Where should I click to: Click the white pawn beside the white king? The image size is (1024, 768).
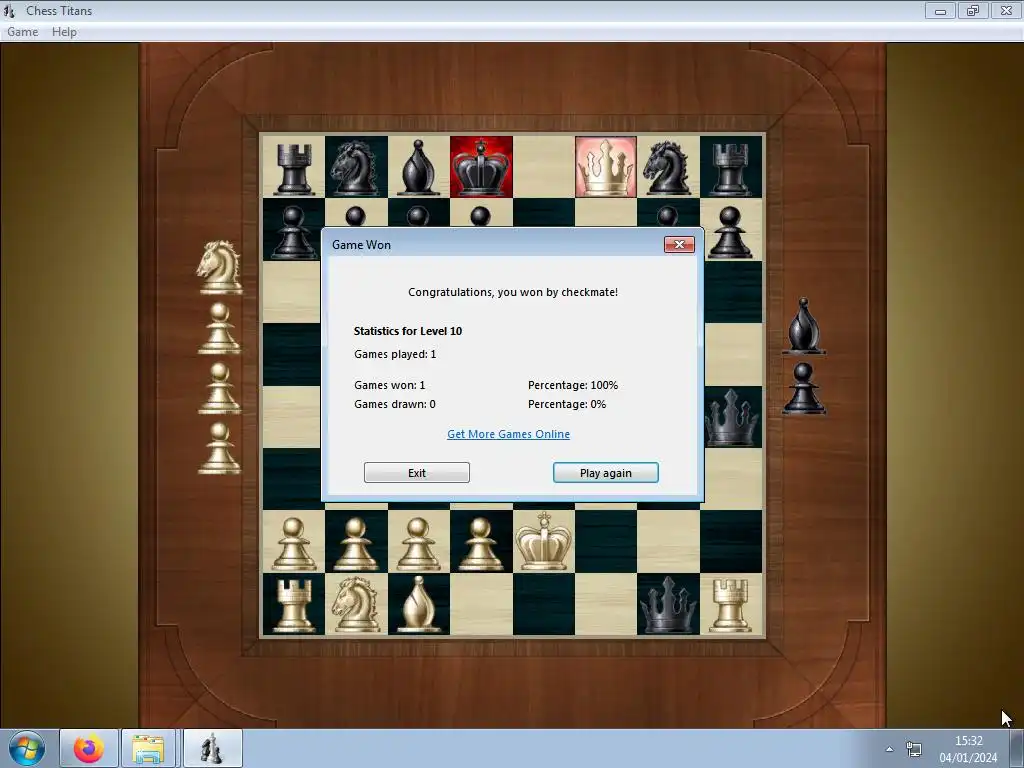coord(481,543)
